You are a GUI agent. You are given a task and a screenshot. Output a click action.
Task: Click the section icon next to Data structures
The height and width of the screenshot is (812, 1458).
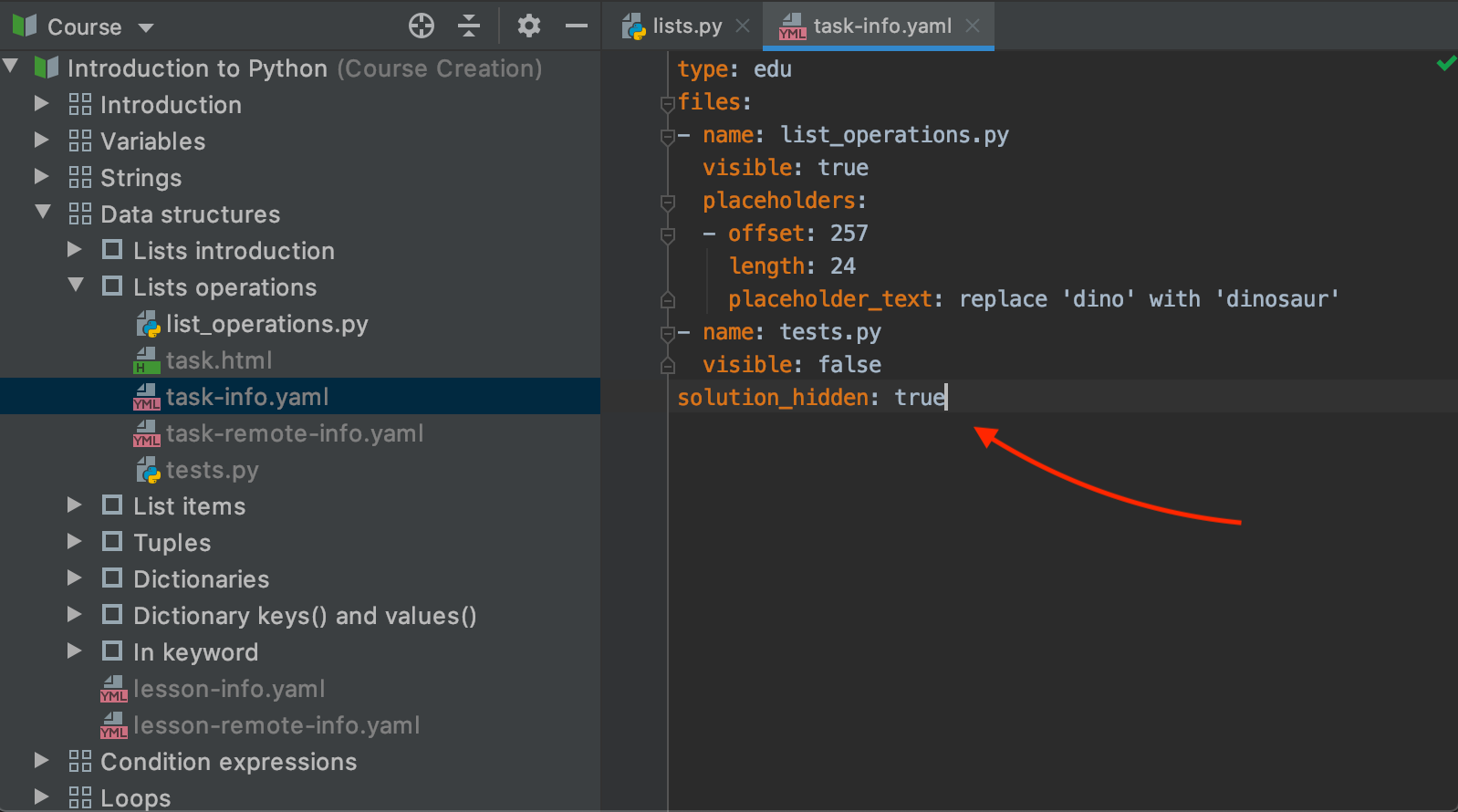[x=80, y=213]
